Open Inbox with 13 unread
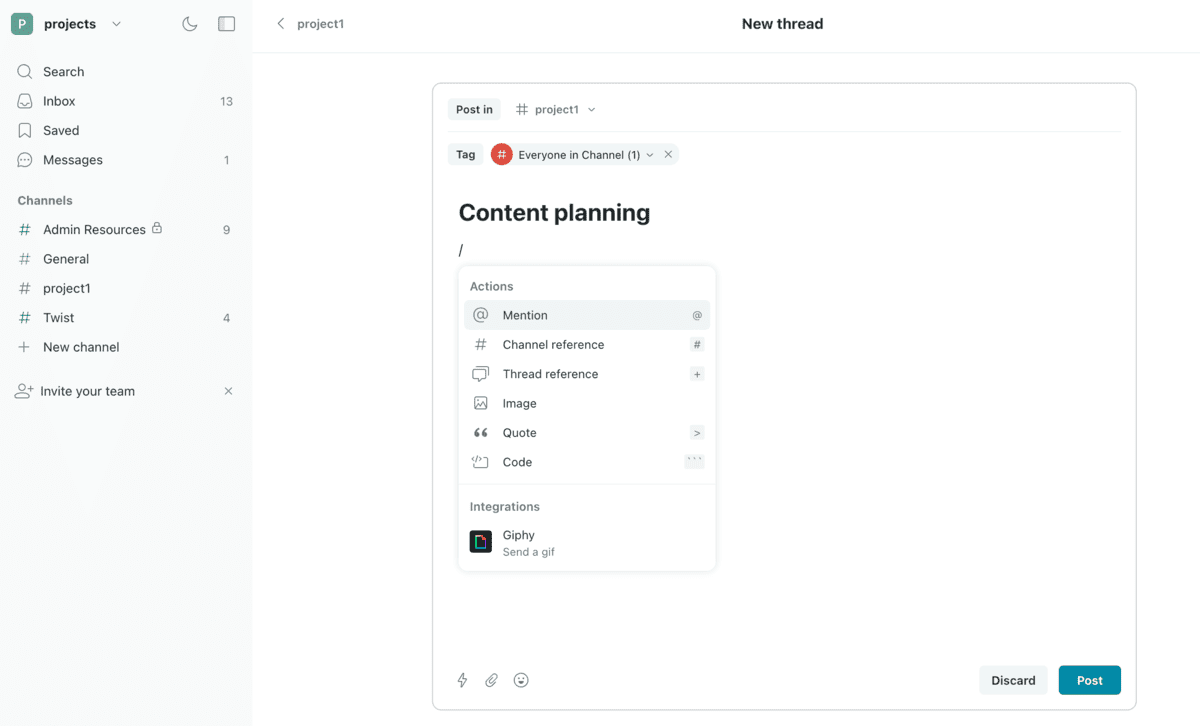 click(125, 101)
